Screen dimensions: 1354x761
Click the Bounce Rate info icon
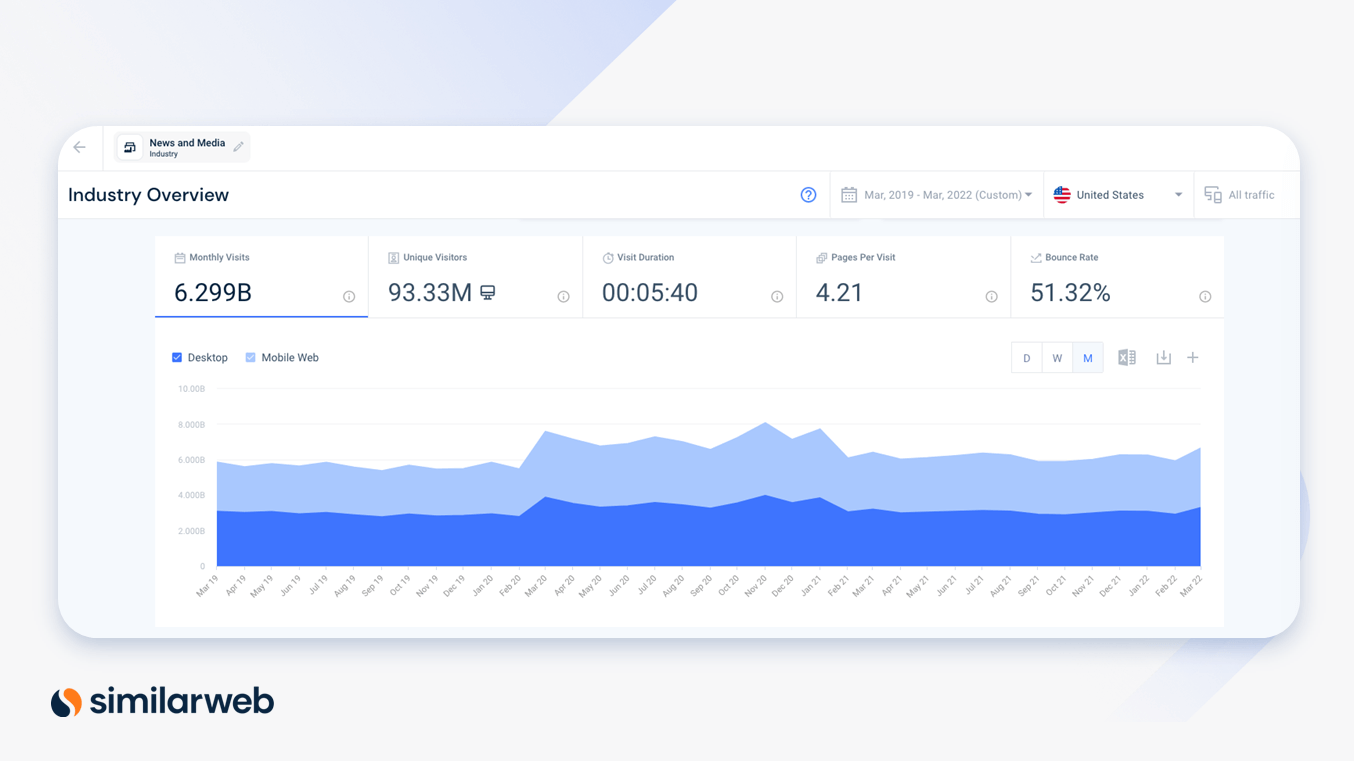pyautogui.click(x=1204, y=296)
